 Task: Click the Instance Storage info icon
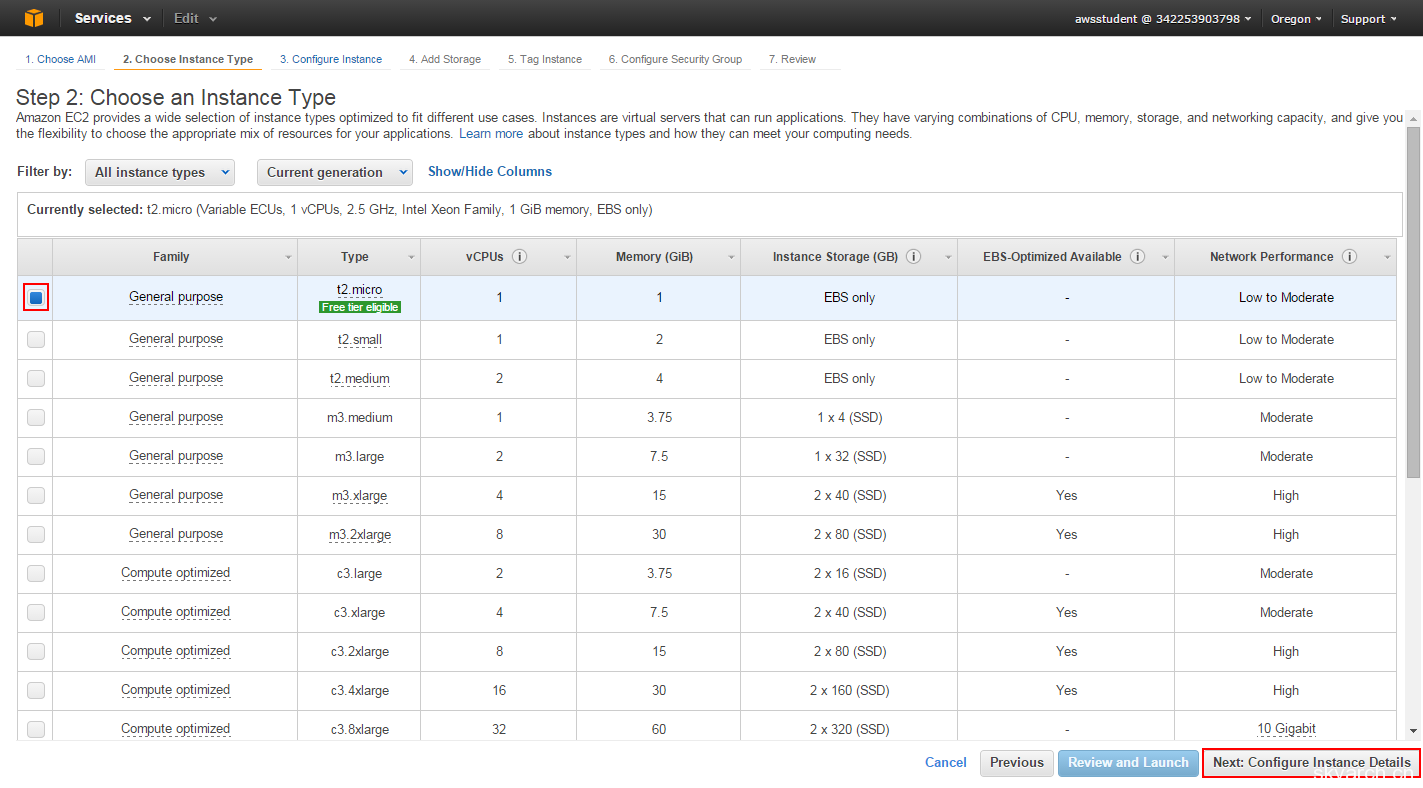click(913, 257)
